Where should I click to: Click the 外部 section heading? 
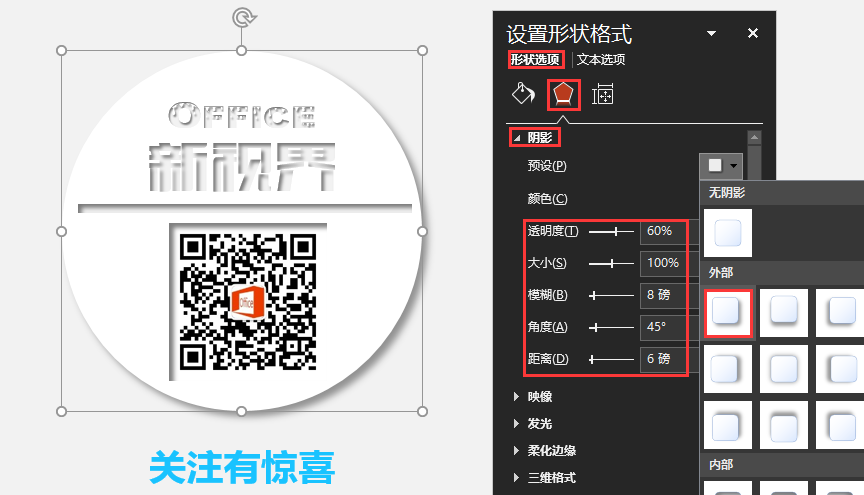click(721, 273)
